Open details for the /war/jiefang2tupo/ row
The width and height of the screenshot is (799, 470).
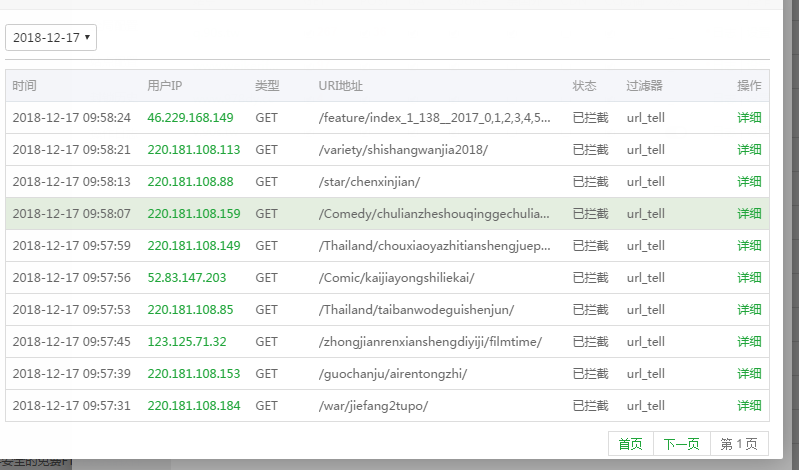pos(749,406)
